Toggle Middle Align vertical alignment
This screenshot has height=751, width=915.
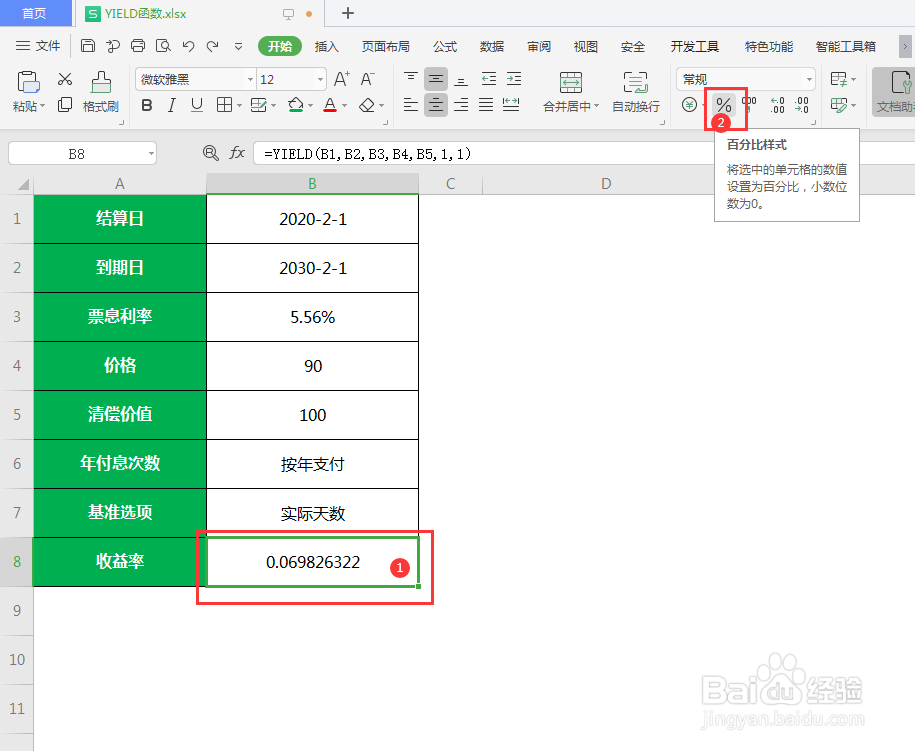coord(436,79)
